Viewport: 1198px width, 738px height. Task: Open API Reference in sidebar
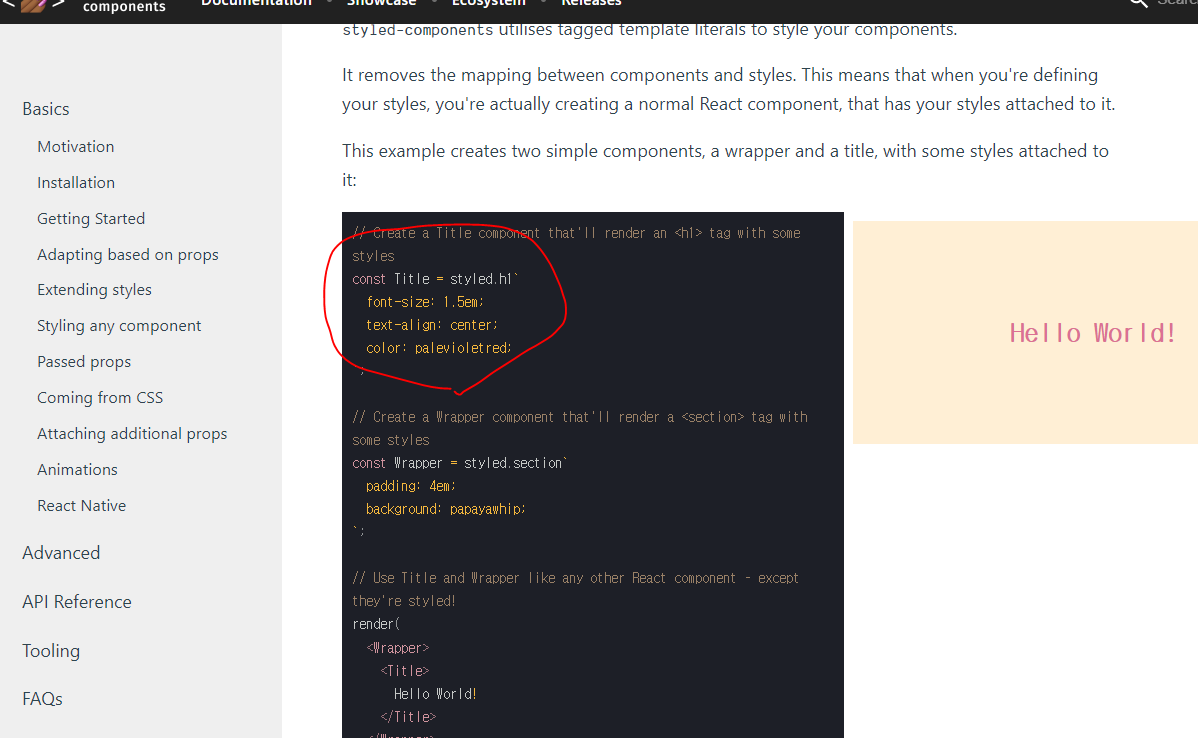tap(76, 601)
